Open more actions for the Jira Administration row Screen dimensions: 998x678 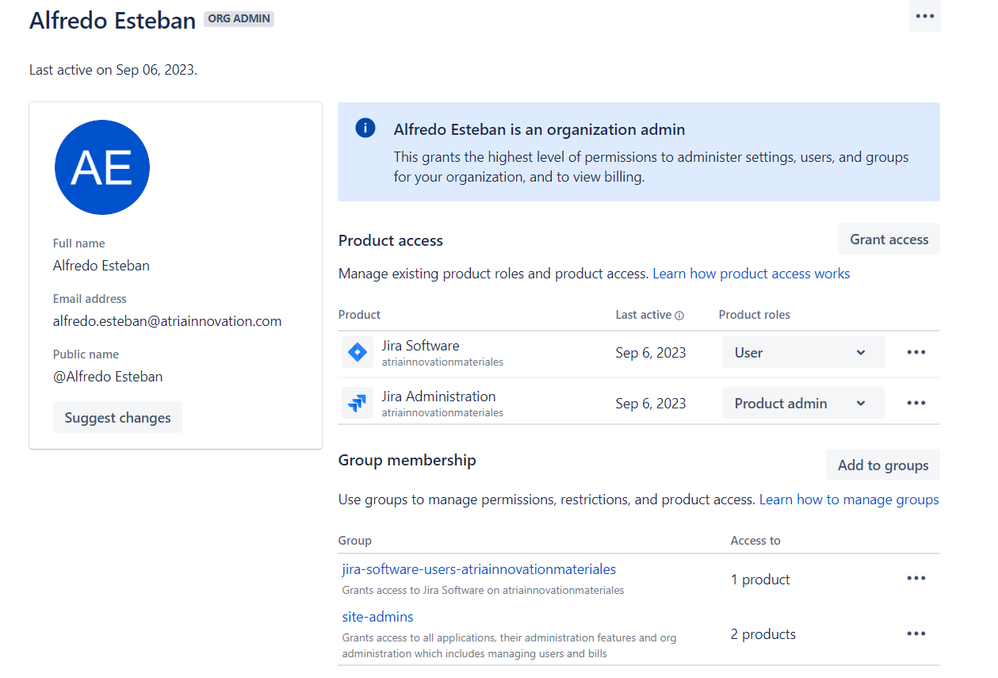pyautogui.click(x=916, y=403)
